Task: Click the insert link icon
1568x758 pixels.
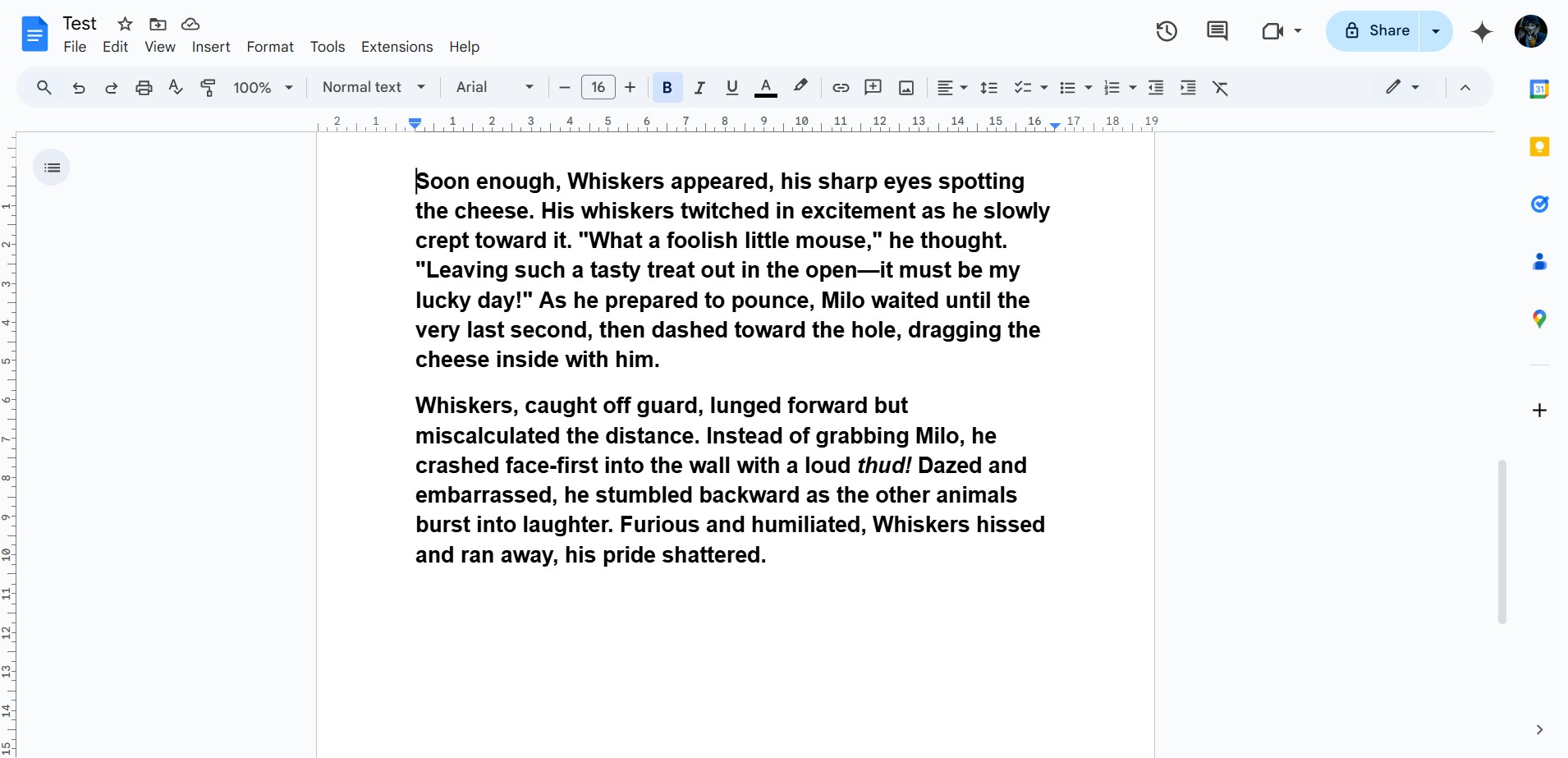Action: tap(841, 88)
